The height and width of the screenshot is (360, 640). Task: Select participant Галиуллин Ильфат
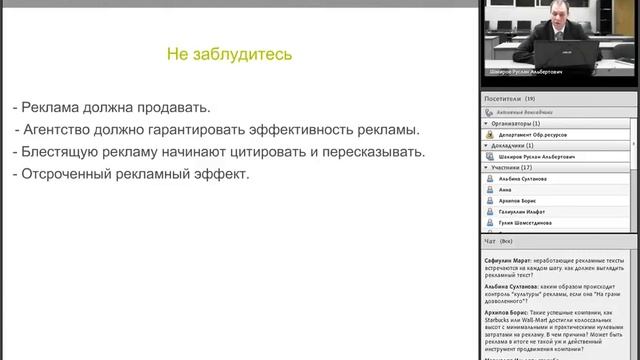coord(556,212)
